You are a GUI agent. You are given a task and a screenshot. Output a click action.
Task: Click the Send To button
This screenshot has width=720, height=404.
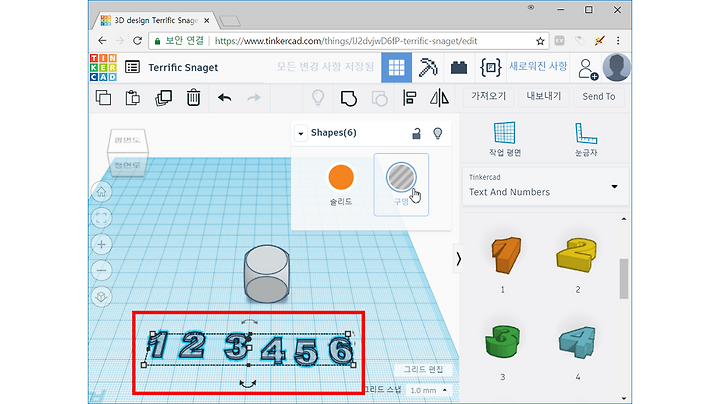[599, 96]
